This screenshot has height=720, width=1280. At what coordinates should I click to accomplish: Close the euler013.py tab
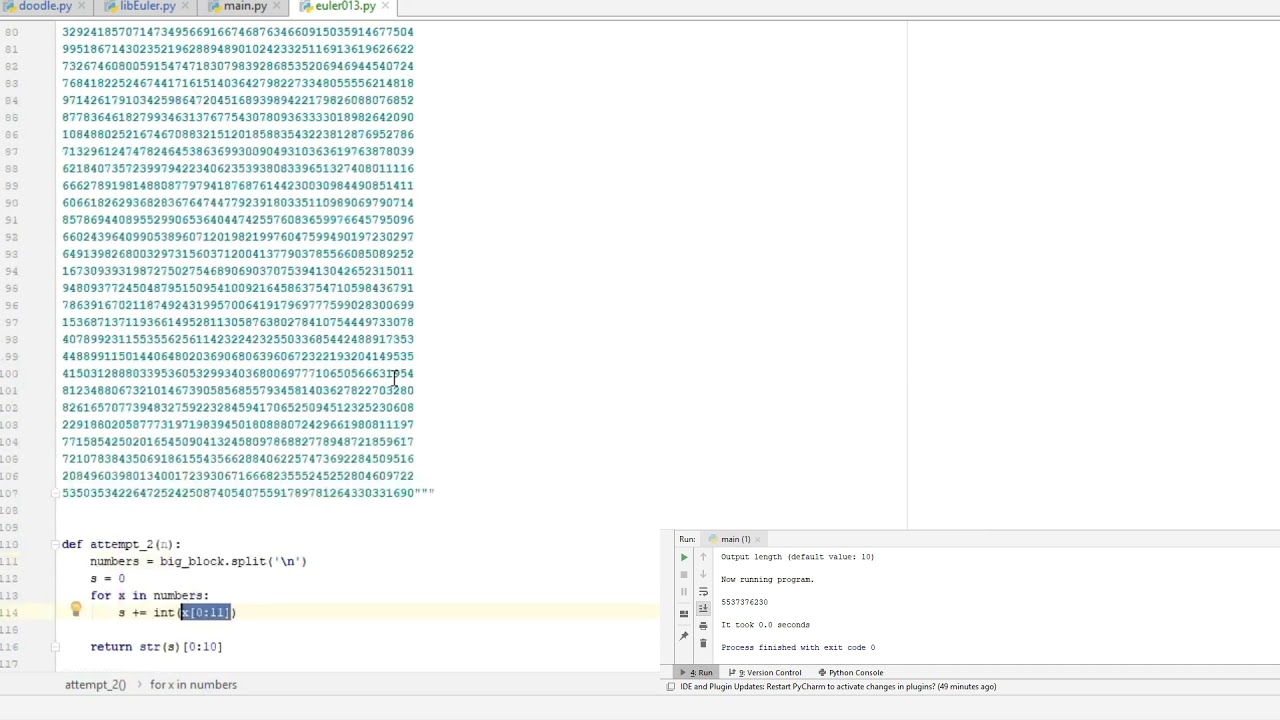pyautogui.click(x=385, y=6)
